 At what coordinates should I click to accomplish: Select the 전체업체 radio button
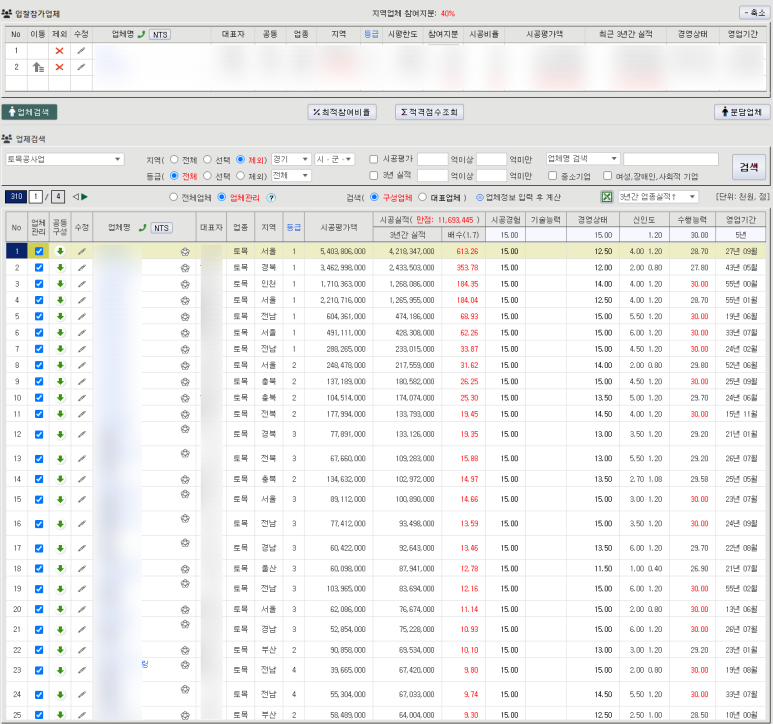click(173, 197)
